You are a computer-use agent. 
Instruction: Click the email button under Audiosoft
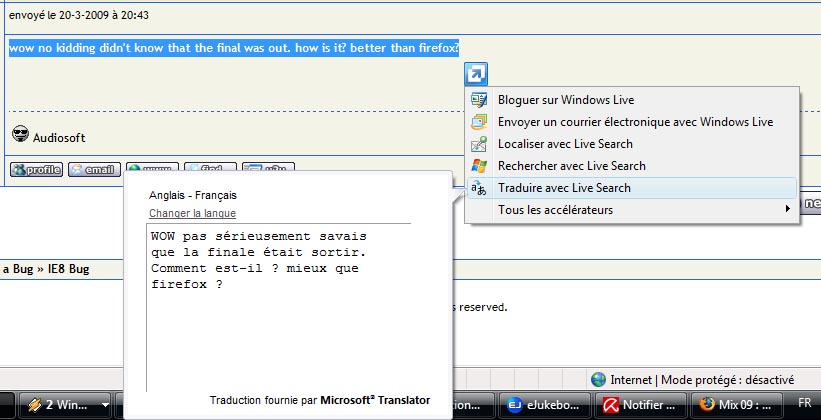point(94,170)
